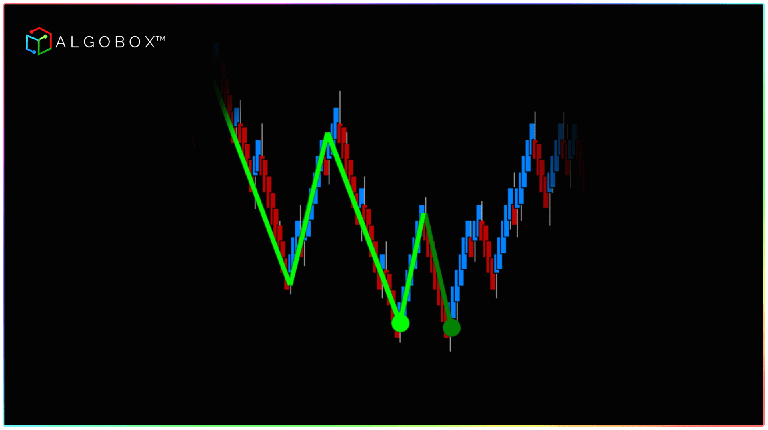
Task: Click the faded start of the zigzag line
Action: click(219, 90)
